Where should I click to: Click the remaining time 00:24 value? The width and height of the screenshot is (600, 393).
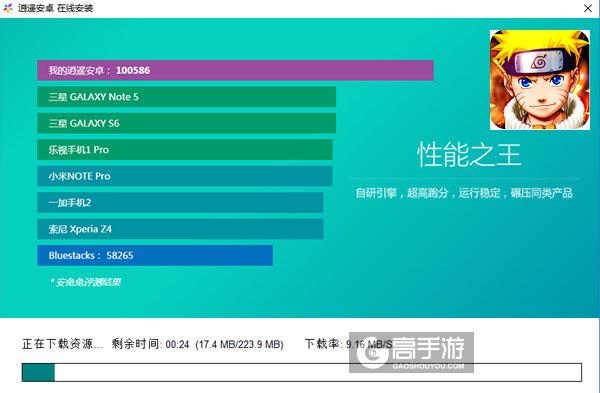tap(177, 344)
